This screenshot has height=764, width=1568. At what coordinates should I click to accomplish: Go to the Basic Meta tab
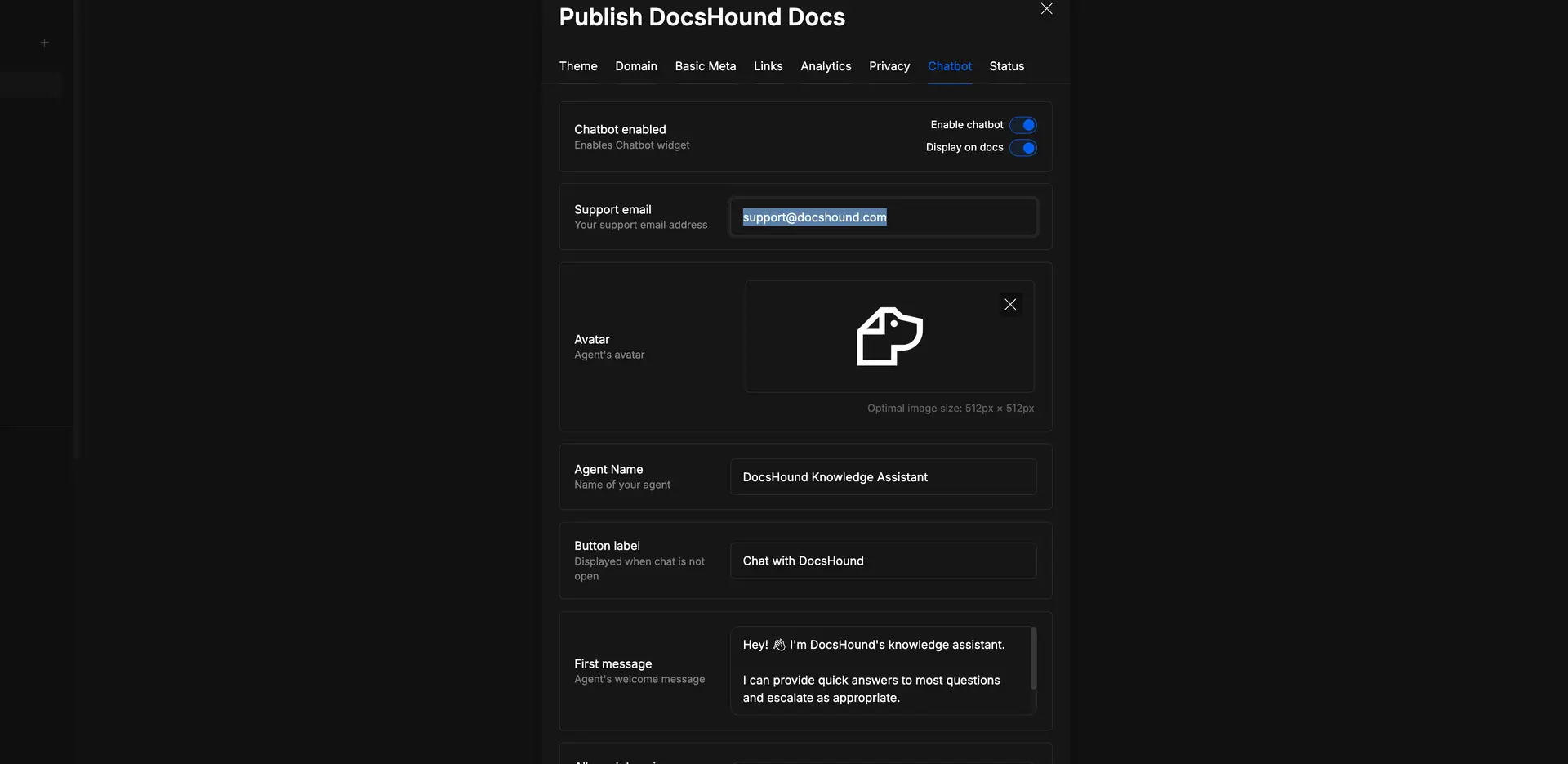(706, 66)
